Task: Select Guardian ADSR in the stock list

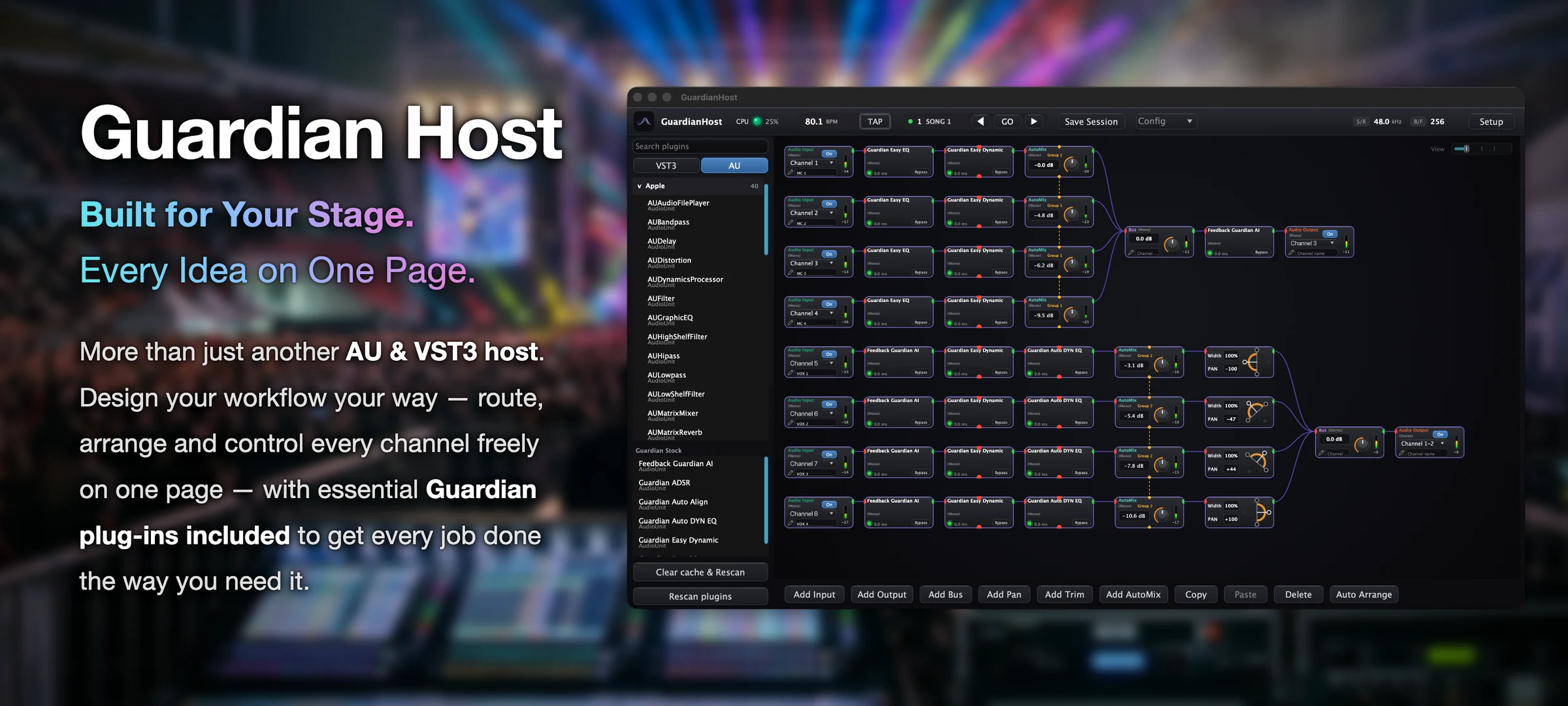Action: (x=698, y=485)
